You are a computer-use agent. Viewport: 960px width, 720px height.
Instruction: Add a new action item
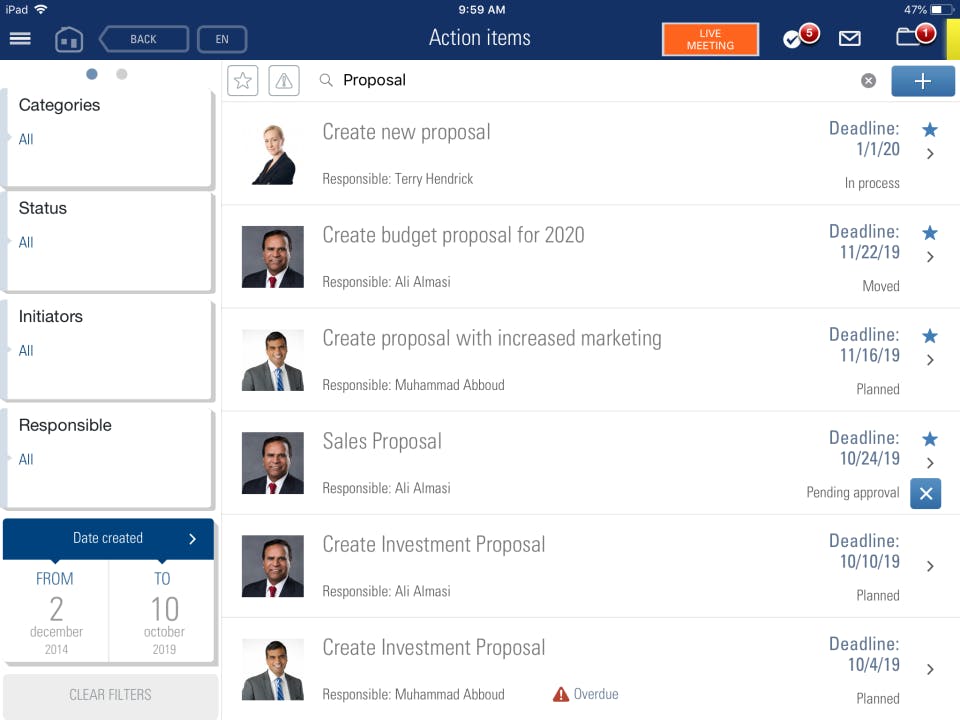click(922, 81)
